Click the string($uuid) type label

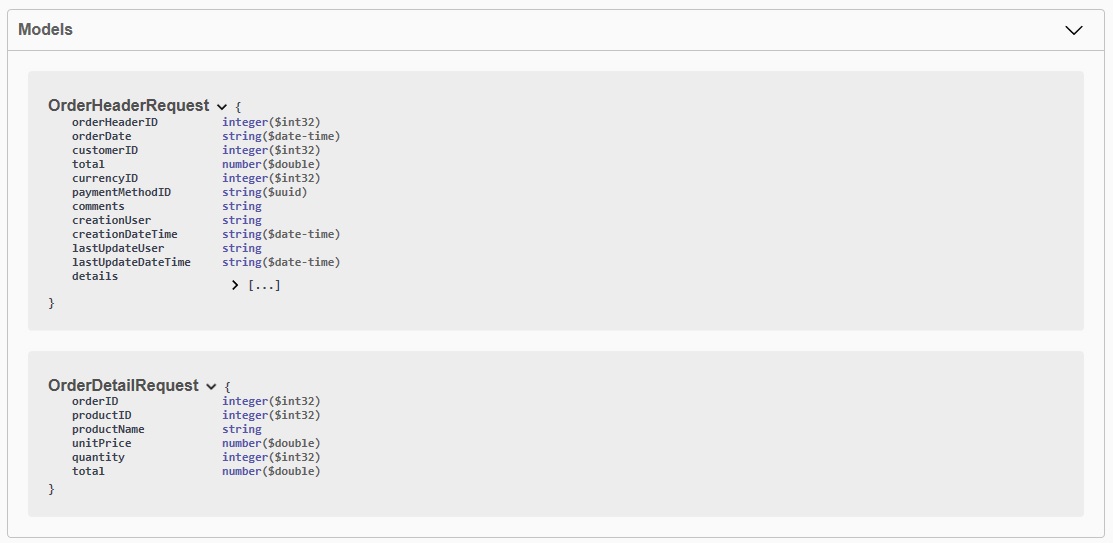pyautogui.click(x=265, y=192)
